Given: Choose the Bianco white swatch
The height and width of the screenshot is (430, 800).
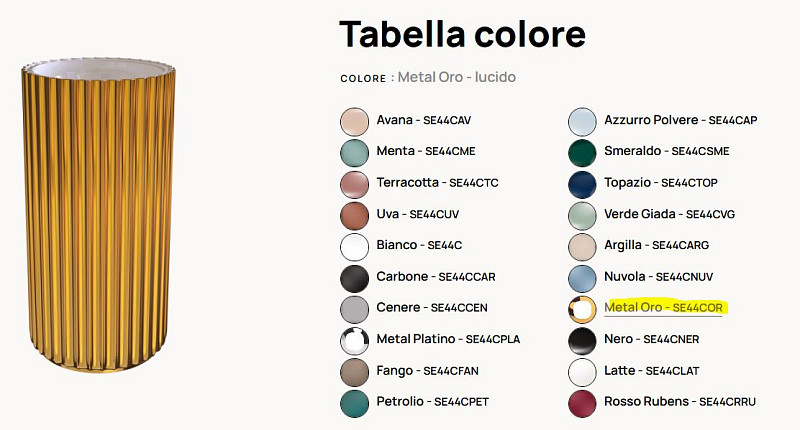Looking at the screenshot, I should click(x=355, y=246).
